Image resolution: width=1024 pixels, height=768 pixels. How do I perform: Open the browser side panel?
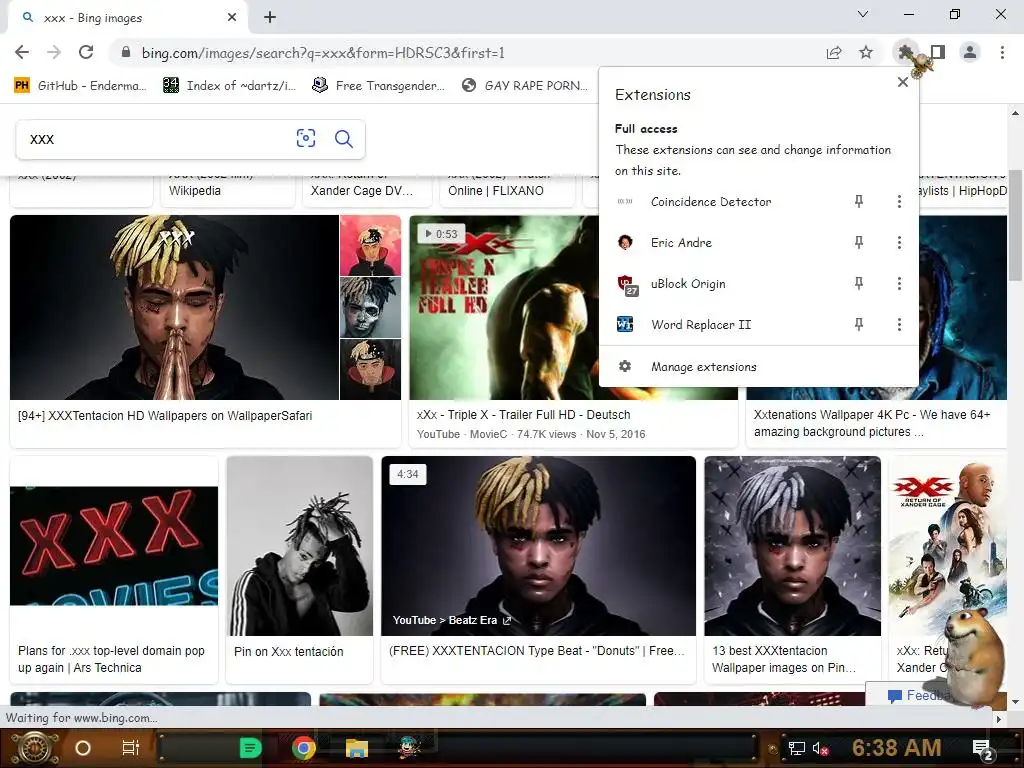938,52
